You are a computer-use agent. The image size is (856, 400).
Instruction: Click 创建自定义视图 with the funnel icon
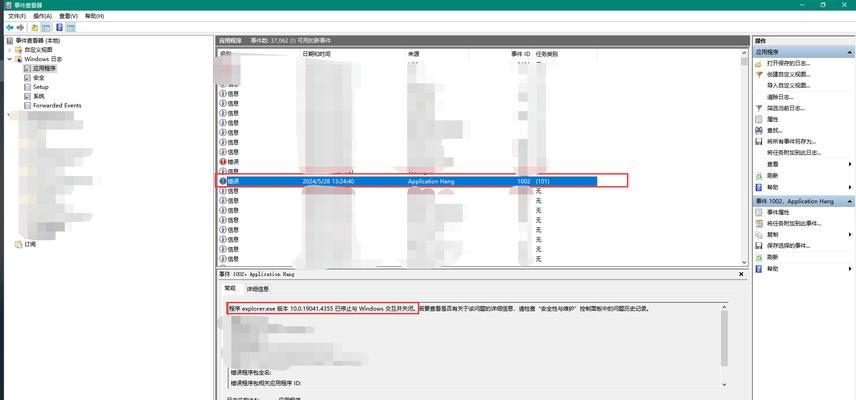pyautogui.click(x=788, y=74)
